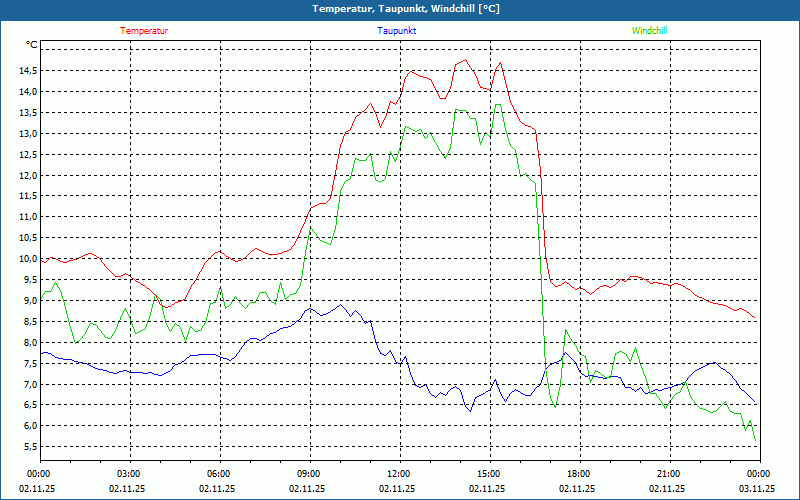Viewport: 800px width, 500px height.
Task: Select the 06:00 time axis label
Action: [219, 474]
